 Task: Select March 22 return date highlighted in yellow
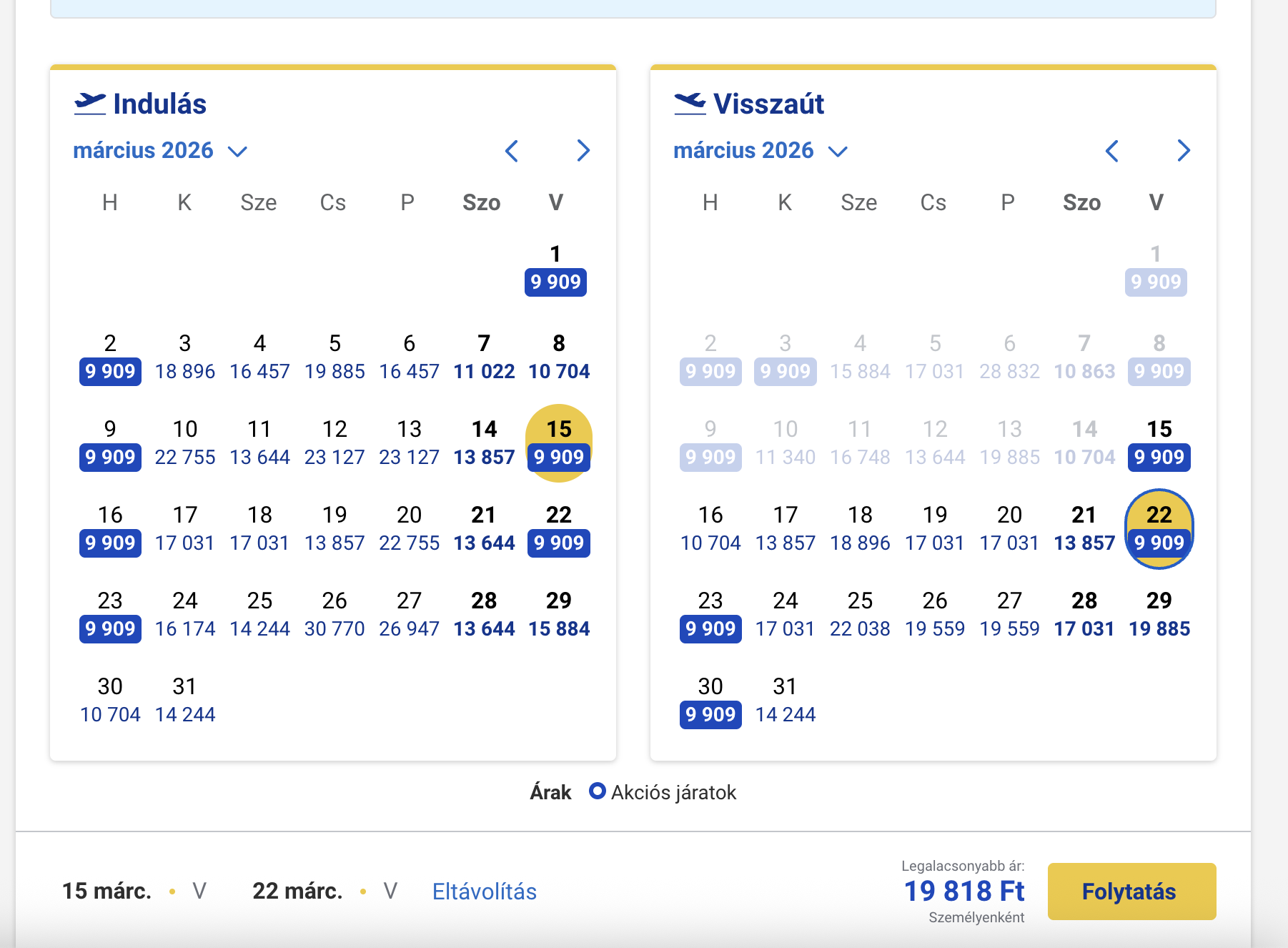pos(1159,529)
